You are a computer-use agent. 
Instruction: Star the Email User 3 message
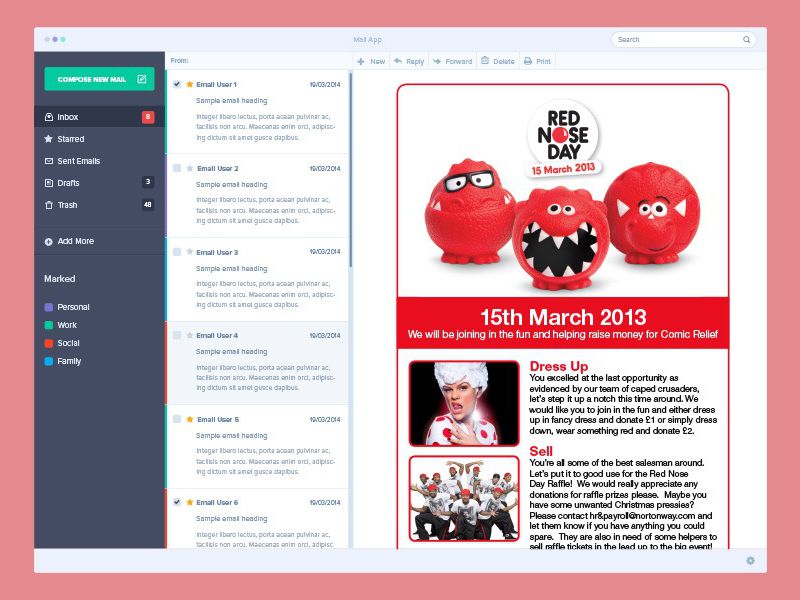click(x=190, y=252)
